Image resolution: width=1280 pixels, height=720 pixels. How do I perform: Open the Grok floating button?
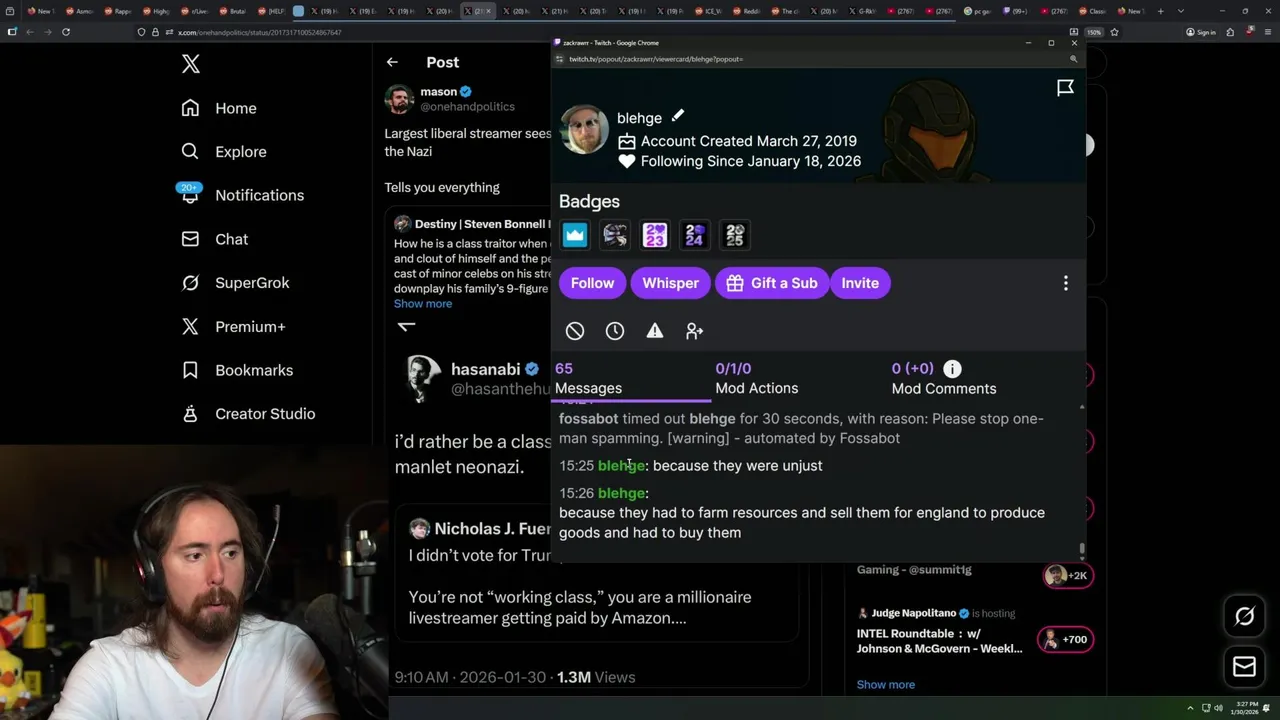click(x=1244, y=617)
